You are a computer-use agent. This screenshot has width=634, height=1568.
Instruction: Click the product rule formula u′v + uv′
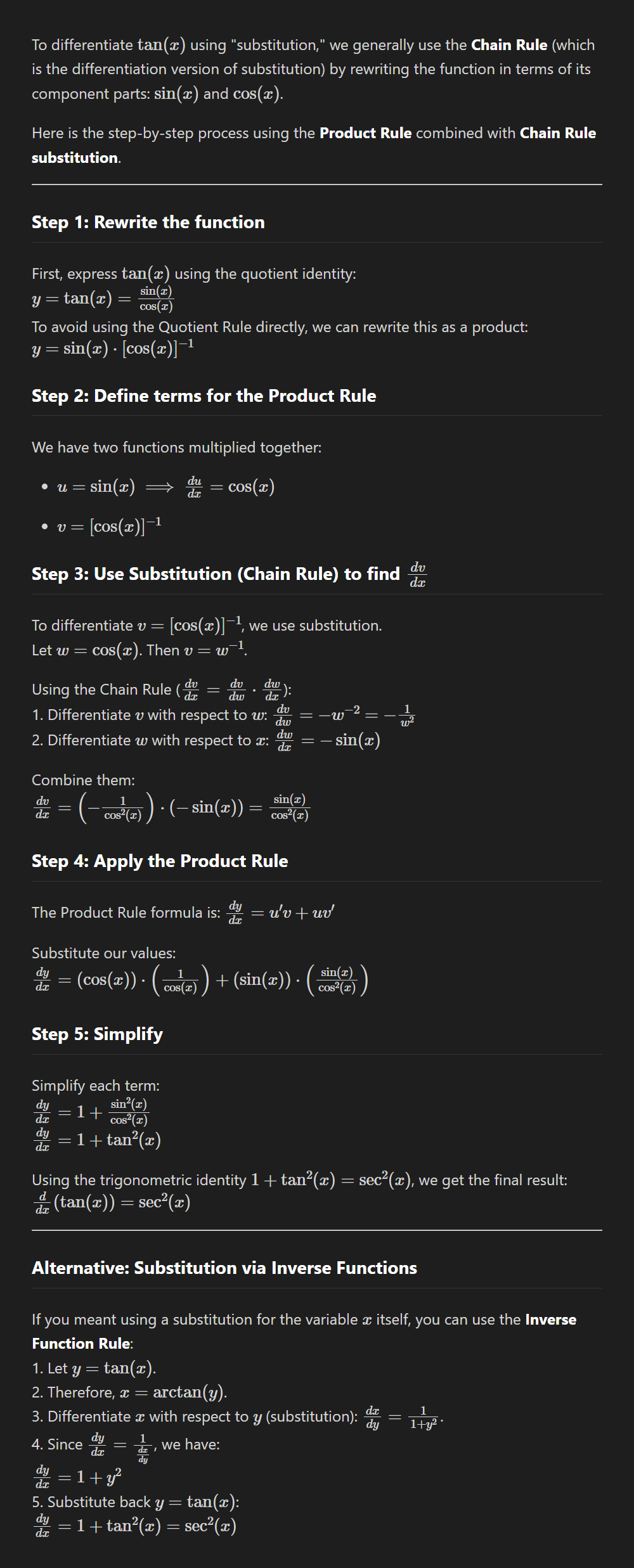pyautogui.click(x=292, y=913)
